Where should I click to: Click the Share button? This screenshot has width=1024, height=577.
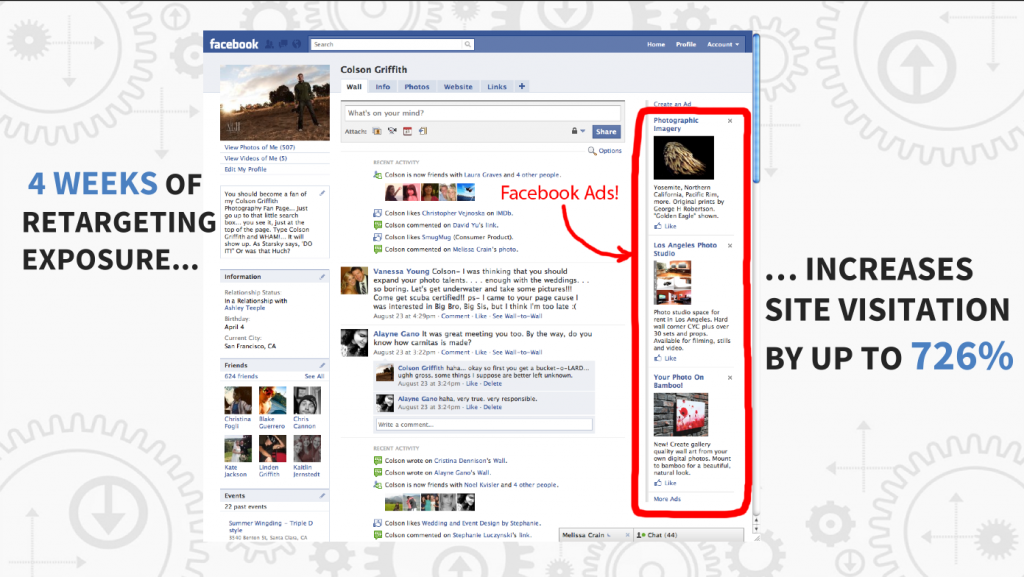[x=606, y=131]
